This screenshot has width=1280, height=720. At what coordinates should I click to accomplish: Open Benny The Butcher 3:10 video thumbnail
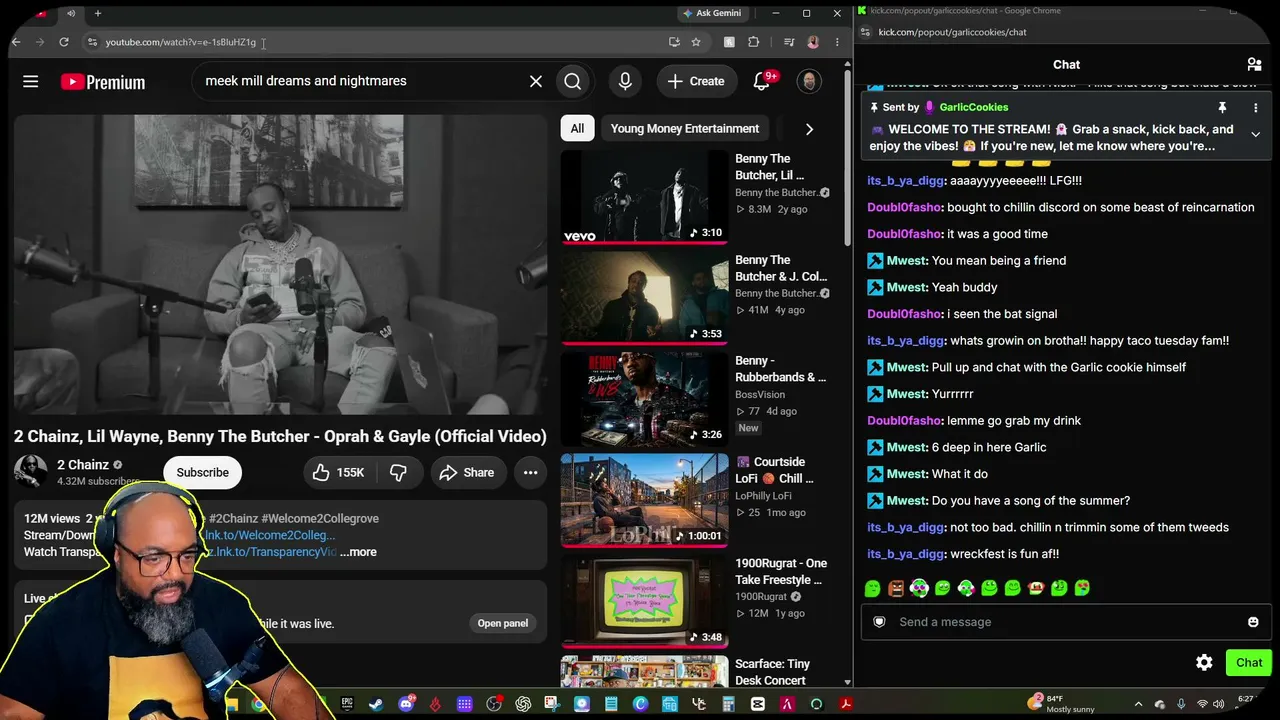[x=645, y=197]
